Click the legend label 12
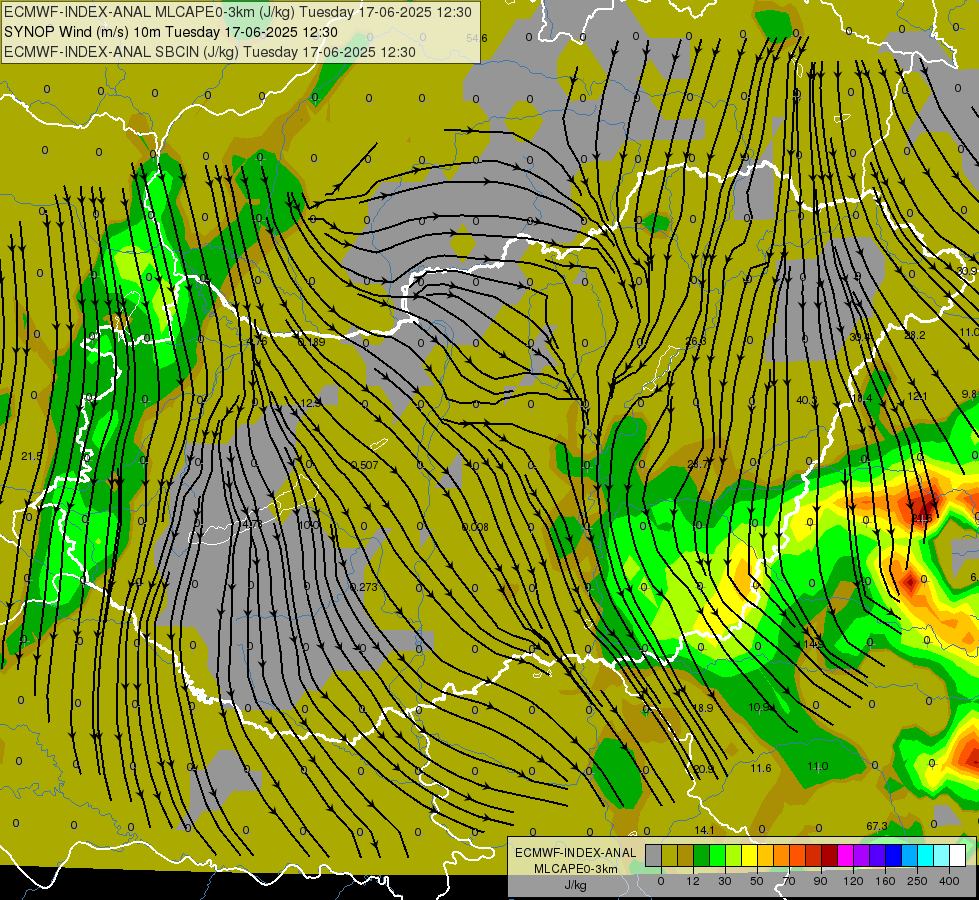The height and width of the screenshot is (900, 979). coord(693,881)
